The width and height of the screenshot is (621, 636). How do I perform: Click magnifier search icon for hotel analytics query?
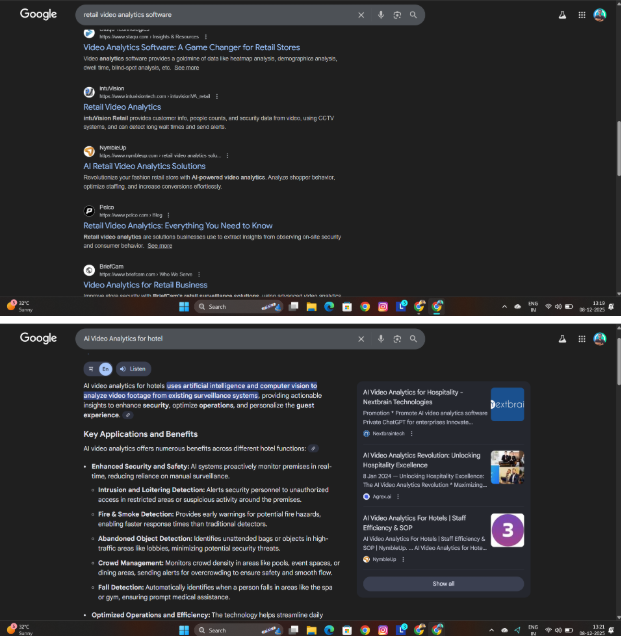pyautogui.click(x=413, y=339)
